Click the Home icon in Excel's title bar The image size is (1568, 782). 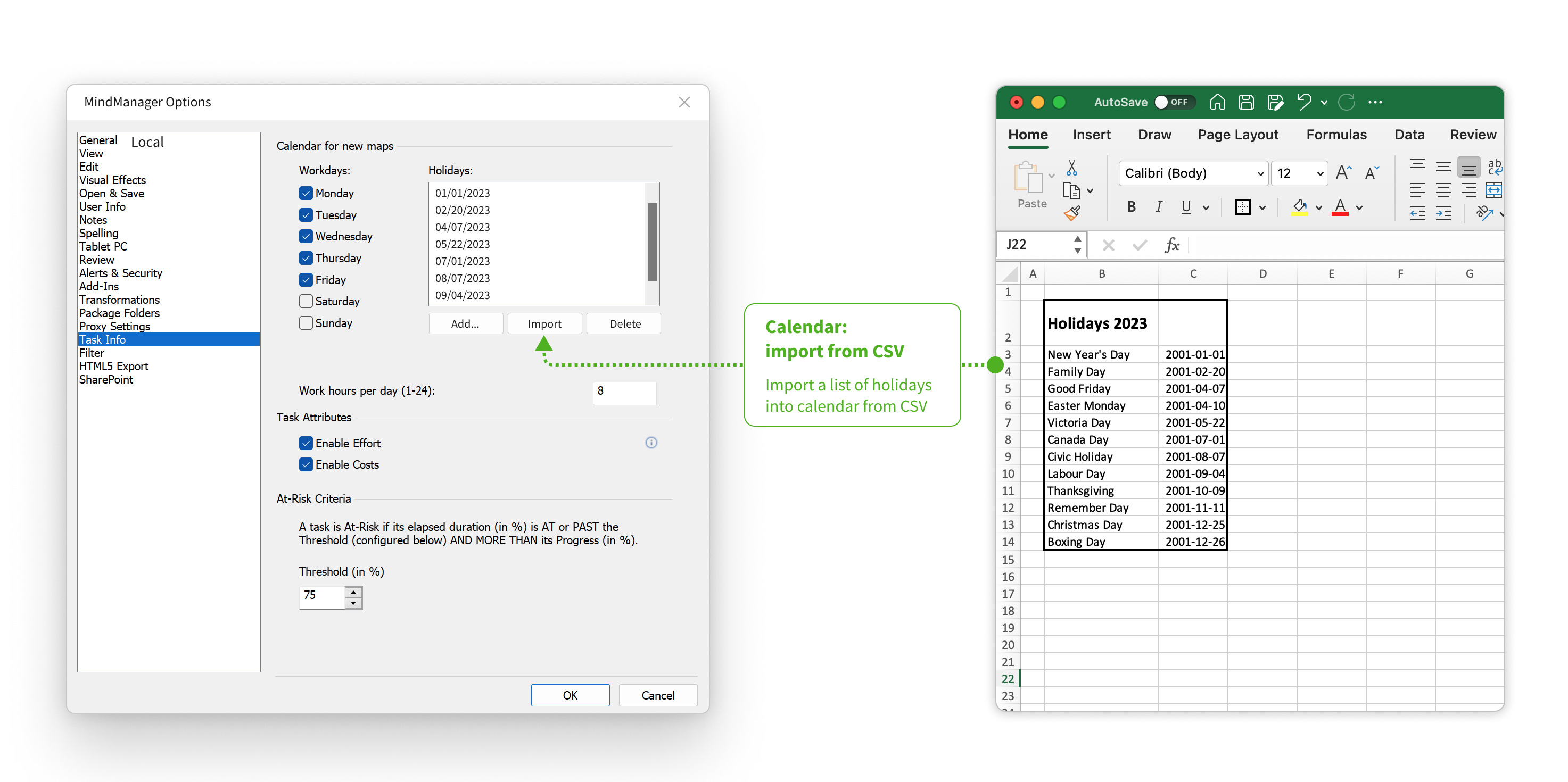[x=1217, y=102]
